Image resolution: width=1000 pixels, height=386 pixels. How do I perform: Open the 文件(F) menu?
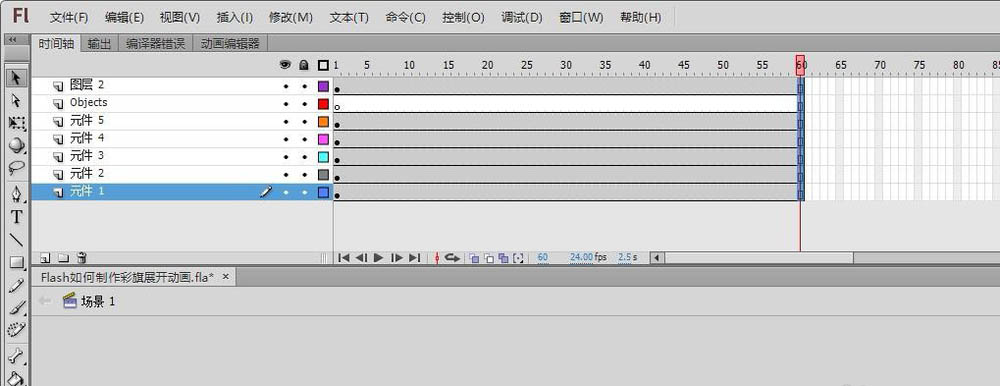(69, 17)
